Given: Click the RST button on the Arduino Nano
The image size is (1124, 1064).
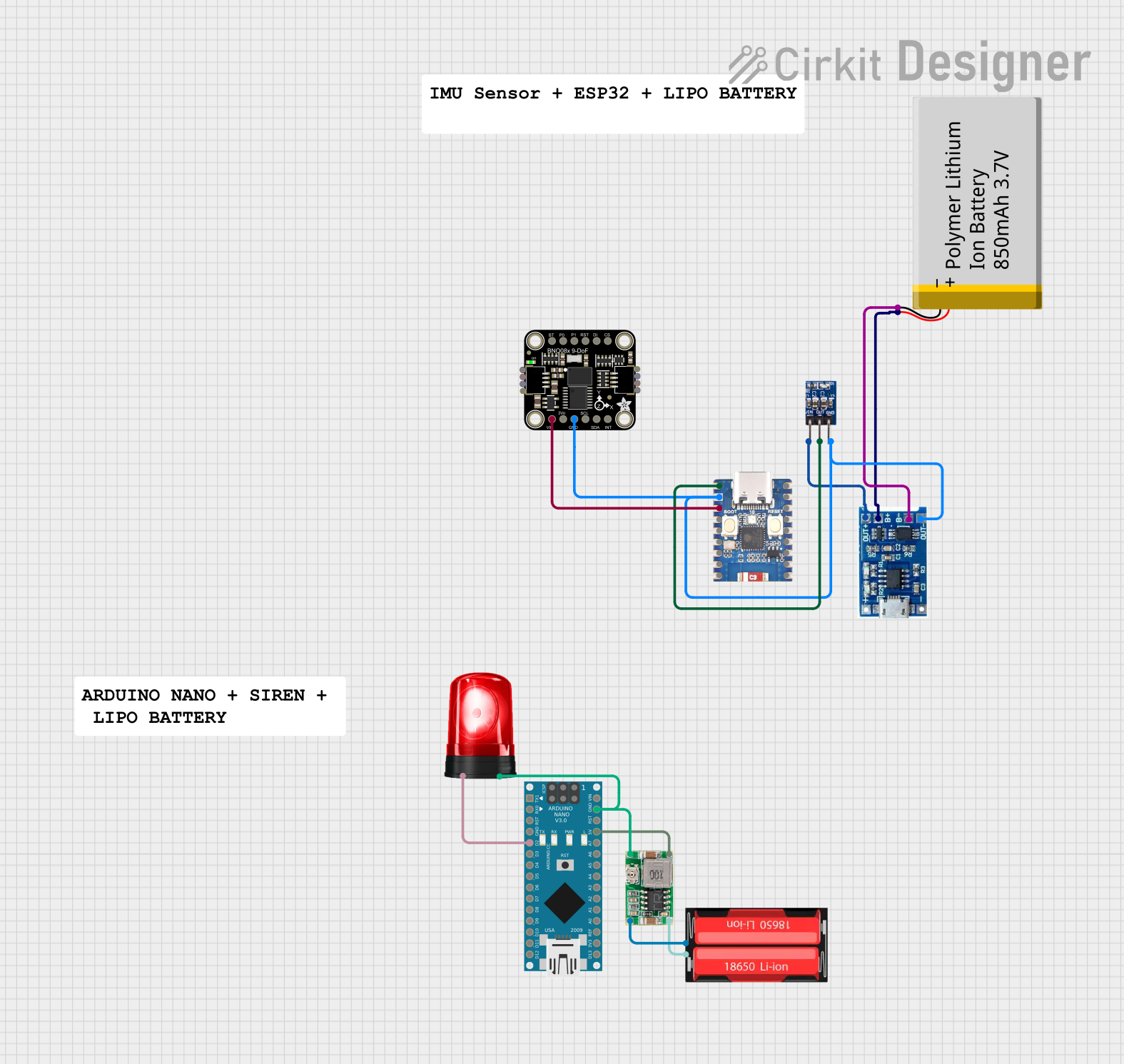Looking at the screenshot, I should point(565,865).
